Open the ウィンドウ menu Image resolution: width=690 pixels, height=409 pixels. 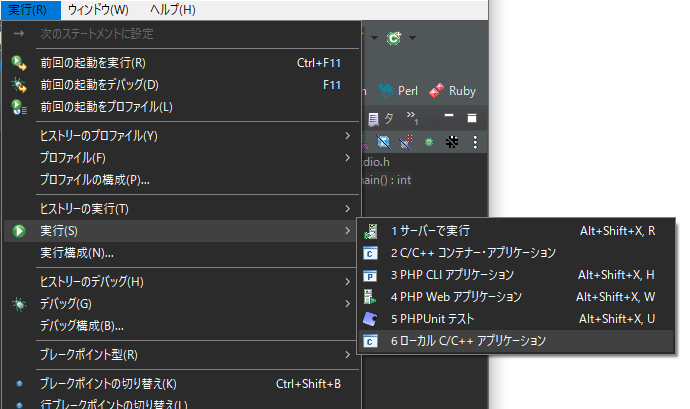98,10
